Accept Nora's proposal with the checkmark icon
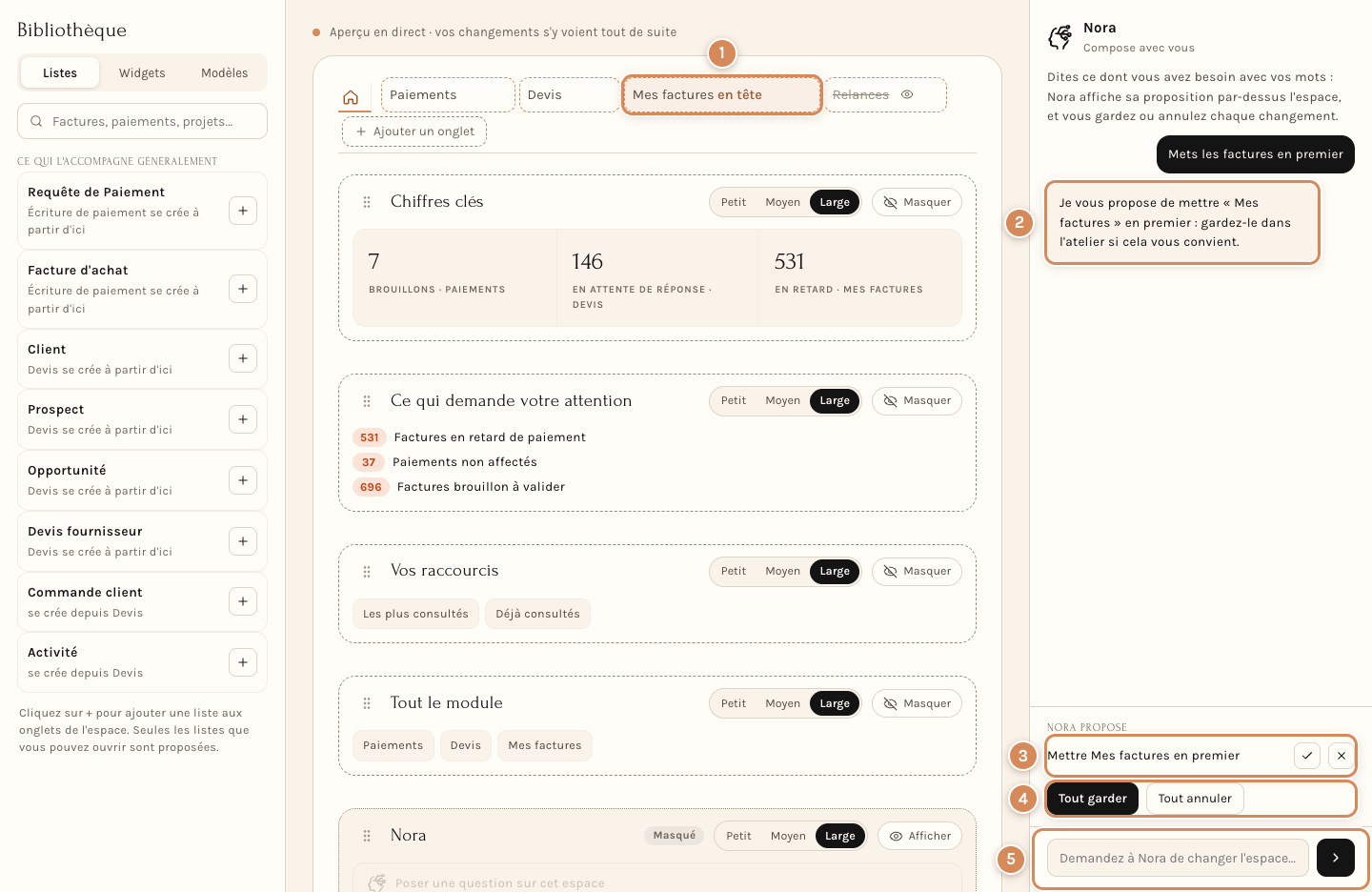The height and width of the screenshot is (892, 1372). [x=1307, y=756]
